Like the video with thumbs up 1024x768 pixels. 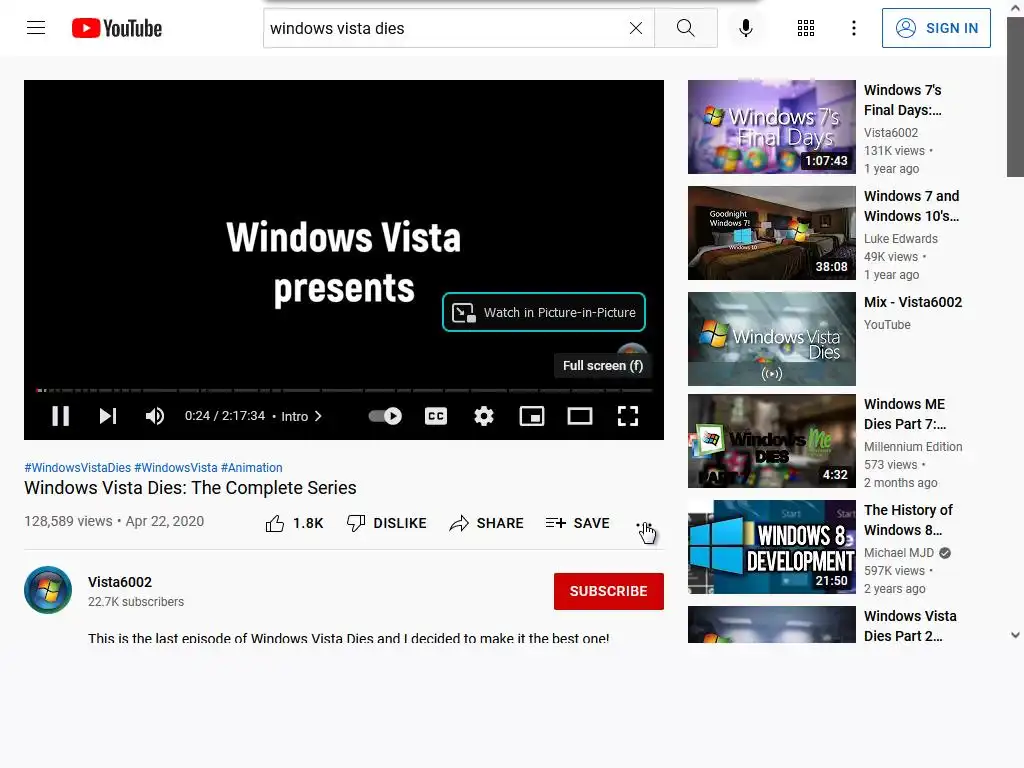point(294,523)
